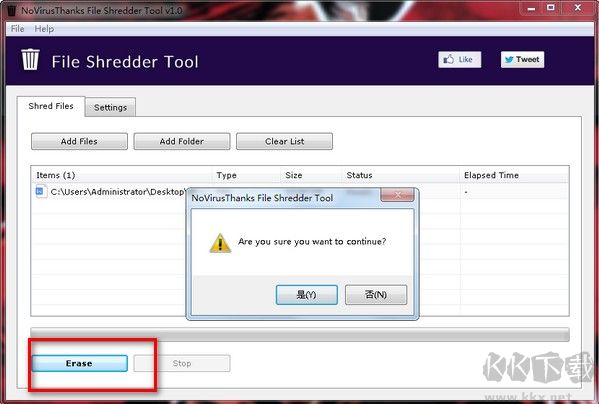Sort by Items (1) column header
Viewport: 599px width, 404px height.
tap(121, 175)
